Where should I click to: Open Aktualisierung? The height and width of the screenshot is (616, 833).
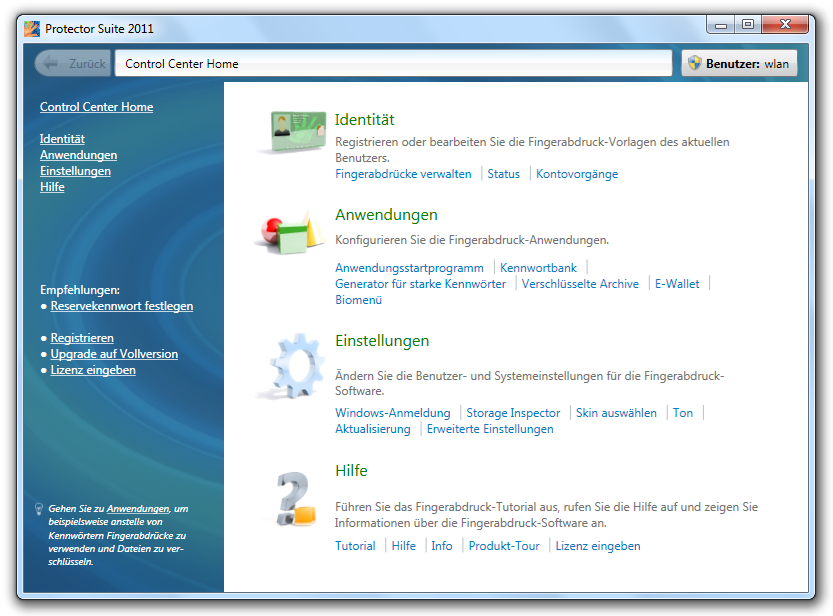pos(373,429)
